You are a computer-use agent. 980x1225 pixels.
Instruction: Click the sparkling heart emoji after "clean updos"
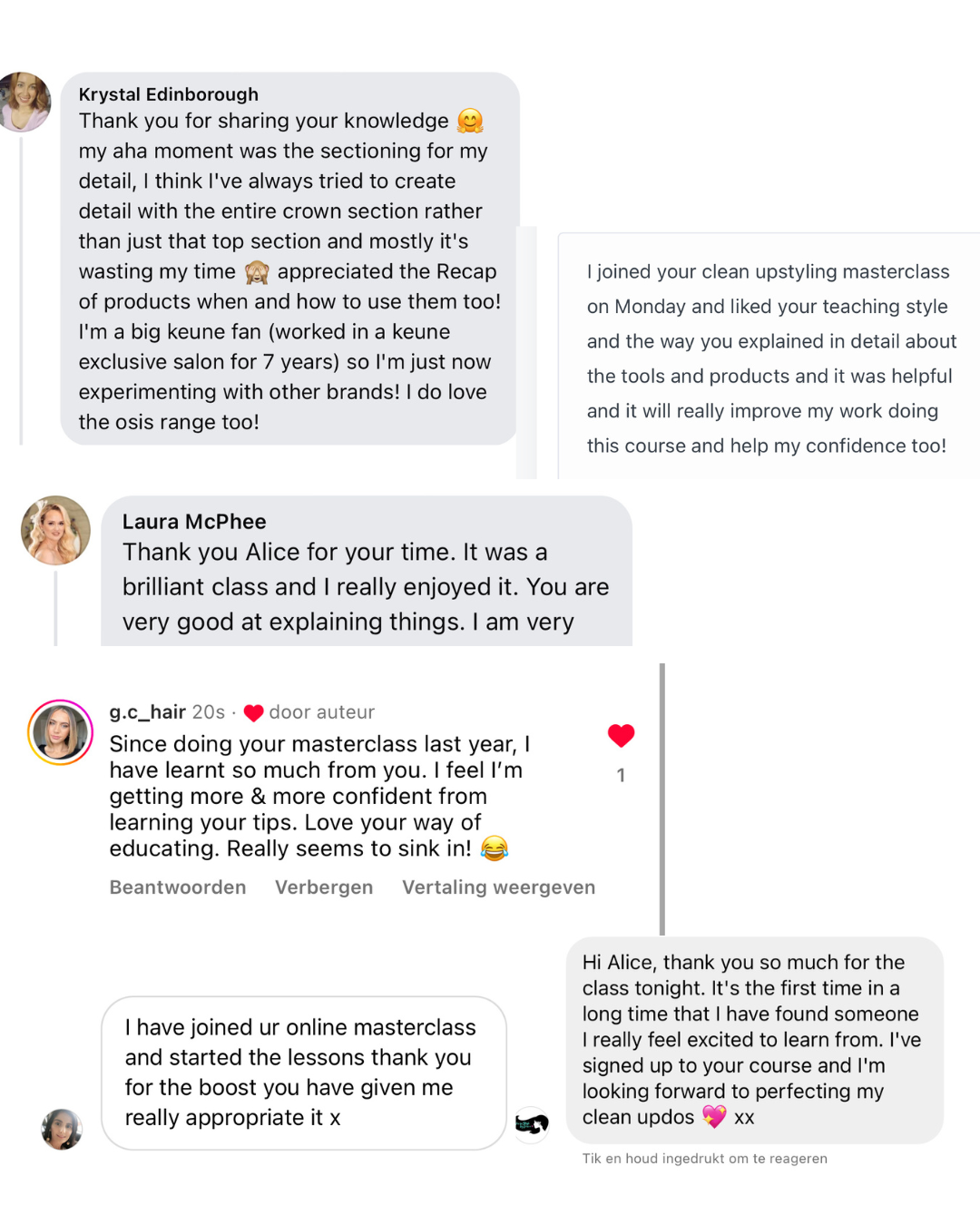(x=714, y=1117)
